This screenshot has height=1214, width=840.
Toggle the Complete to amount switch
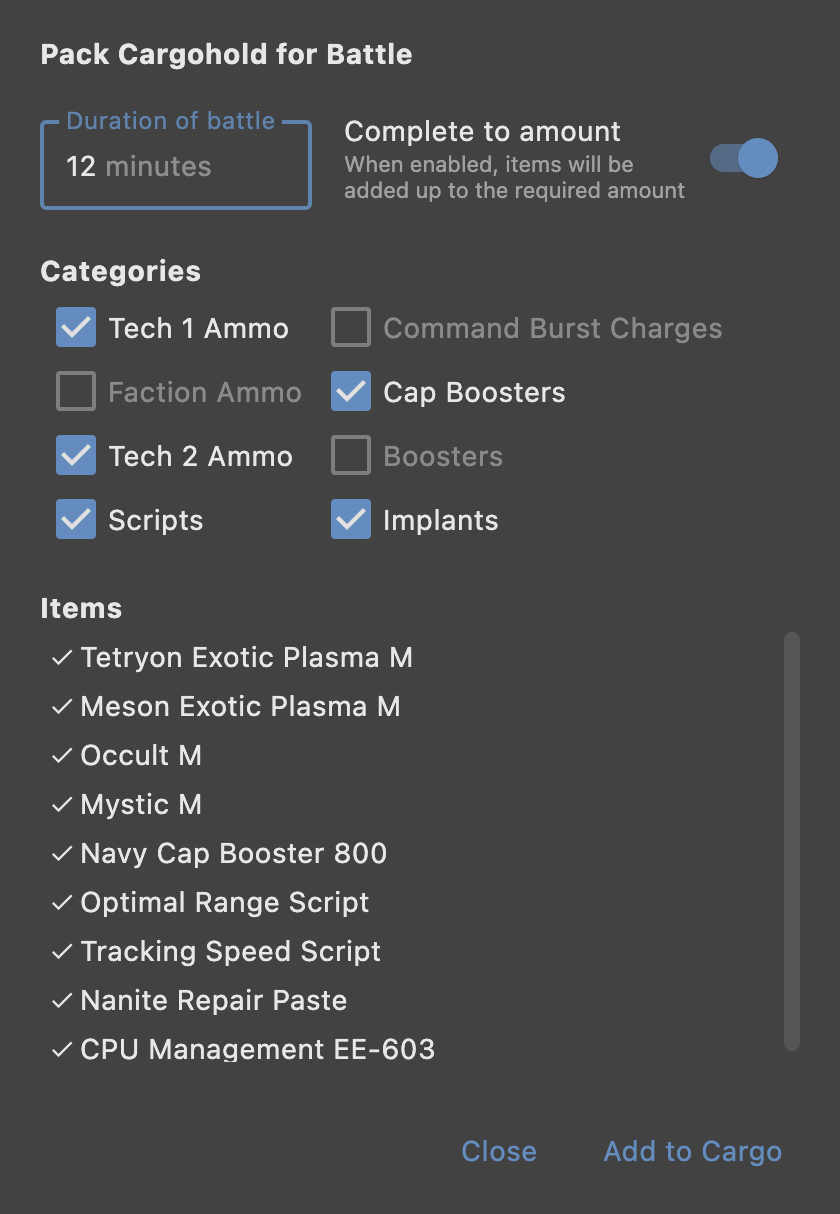(744, 158)
